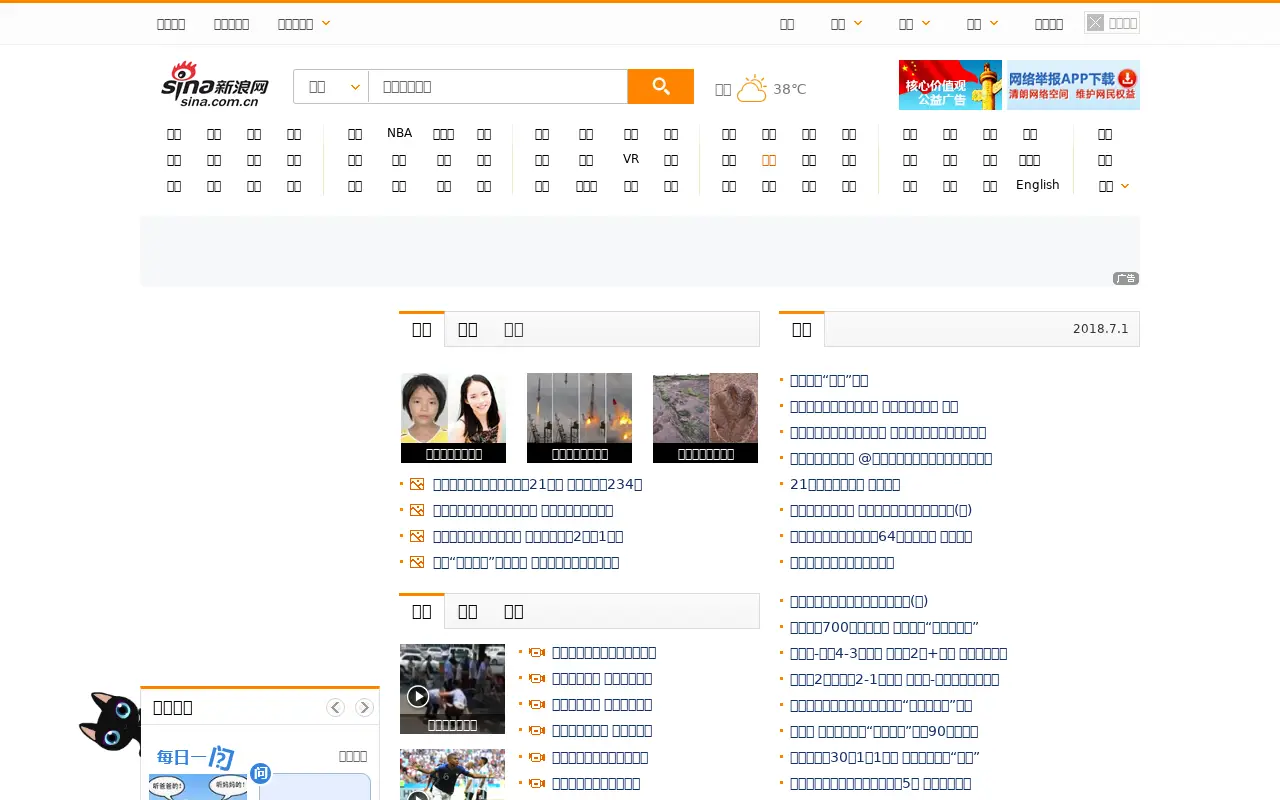The height and width of the screenshot is (800, 1280).
Task: Go to previous item with left arrow in side panel
Action: pos(335,707)
